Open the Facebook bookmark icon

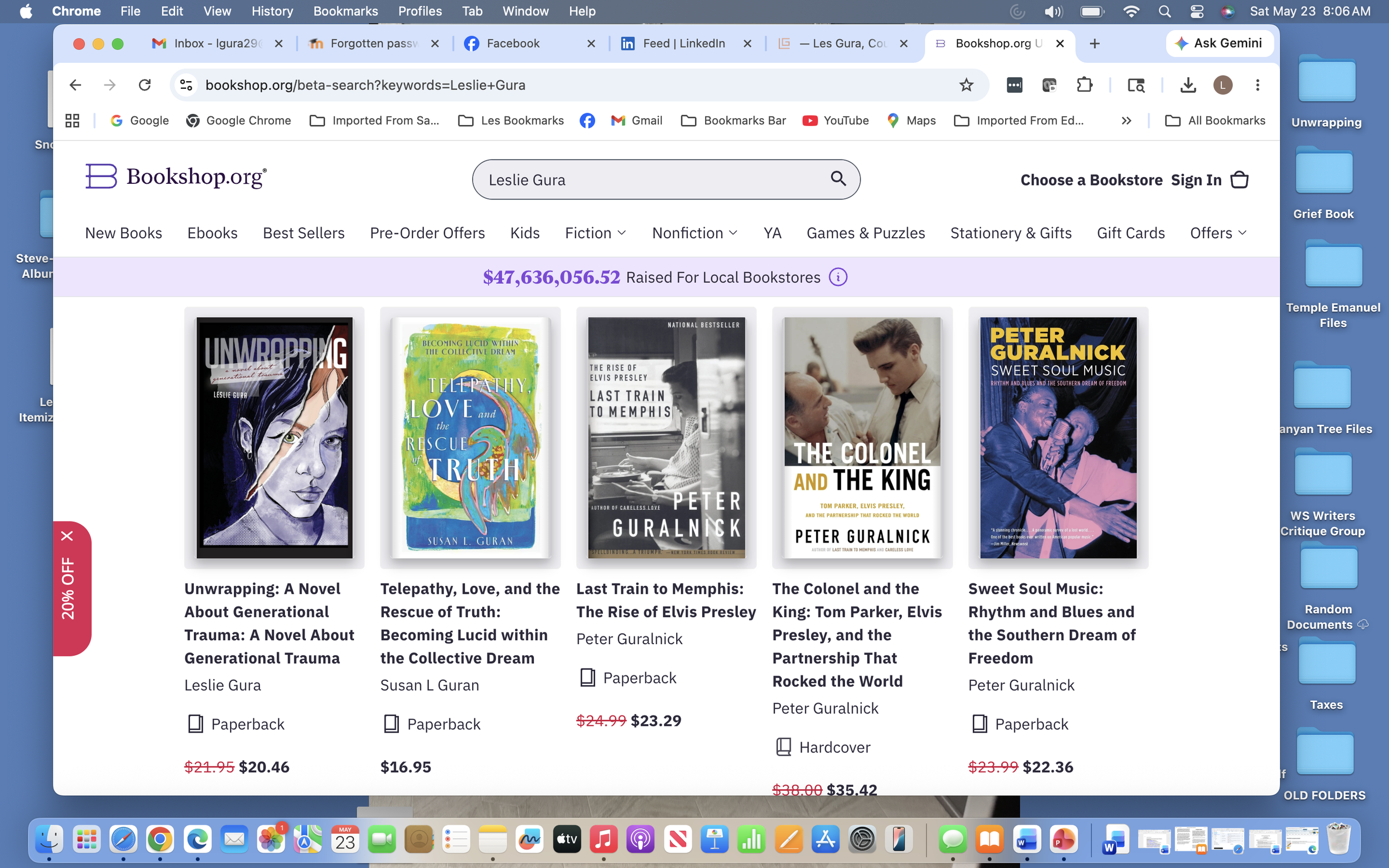click(x=587, y=121)
